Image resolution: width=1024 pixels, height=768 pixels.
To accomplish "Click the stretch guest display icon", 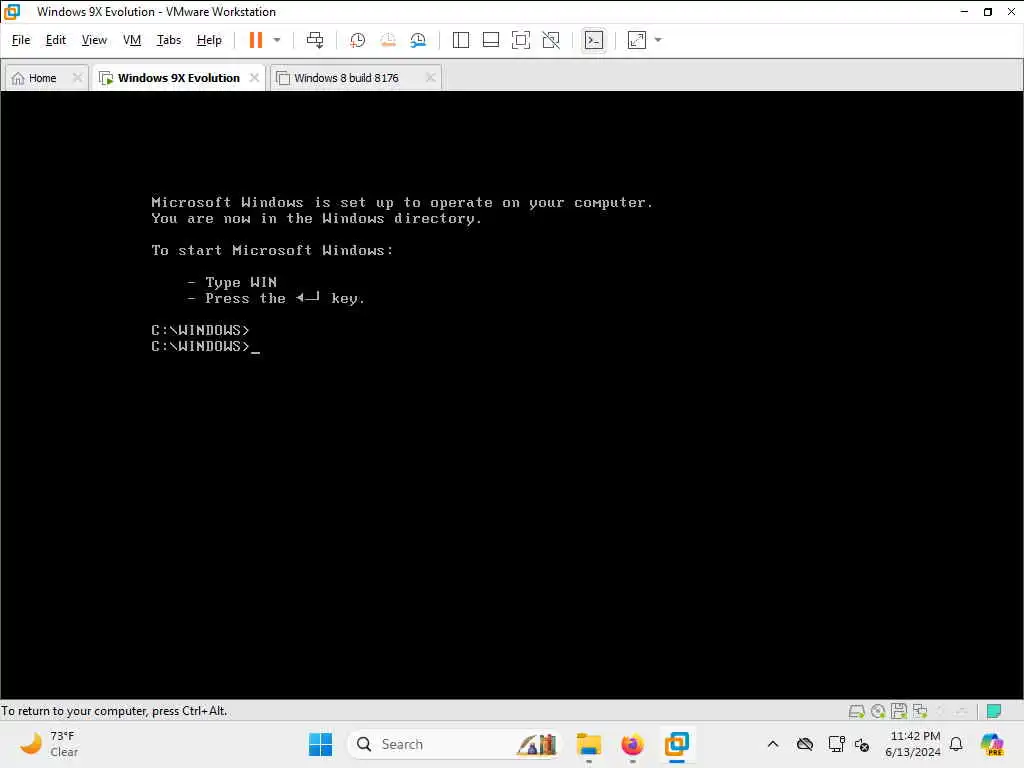I will 637,40.
